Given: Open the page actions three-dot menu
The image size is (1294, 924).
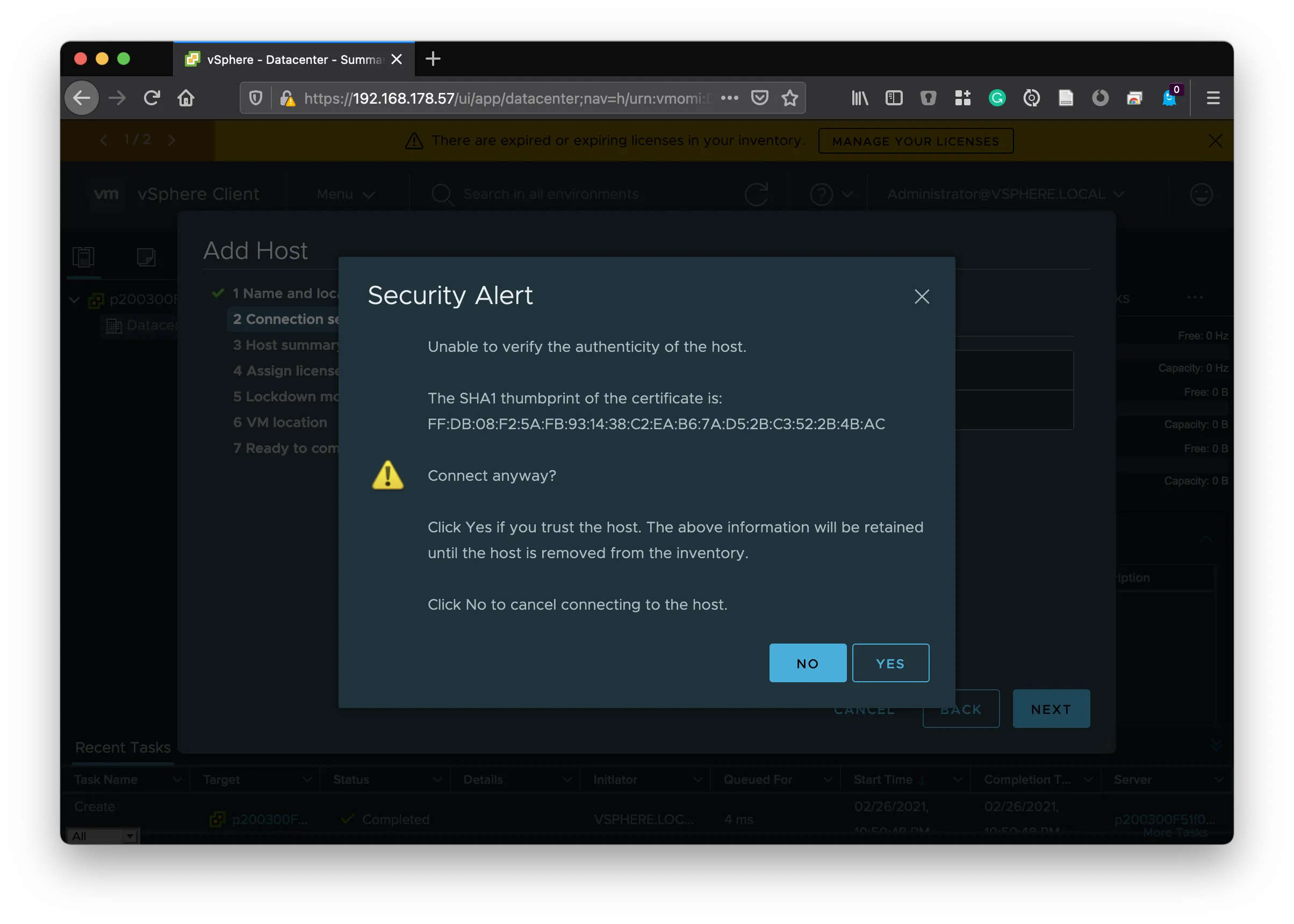Looking at the screenshot, I should (x=730, y=98).
